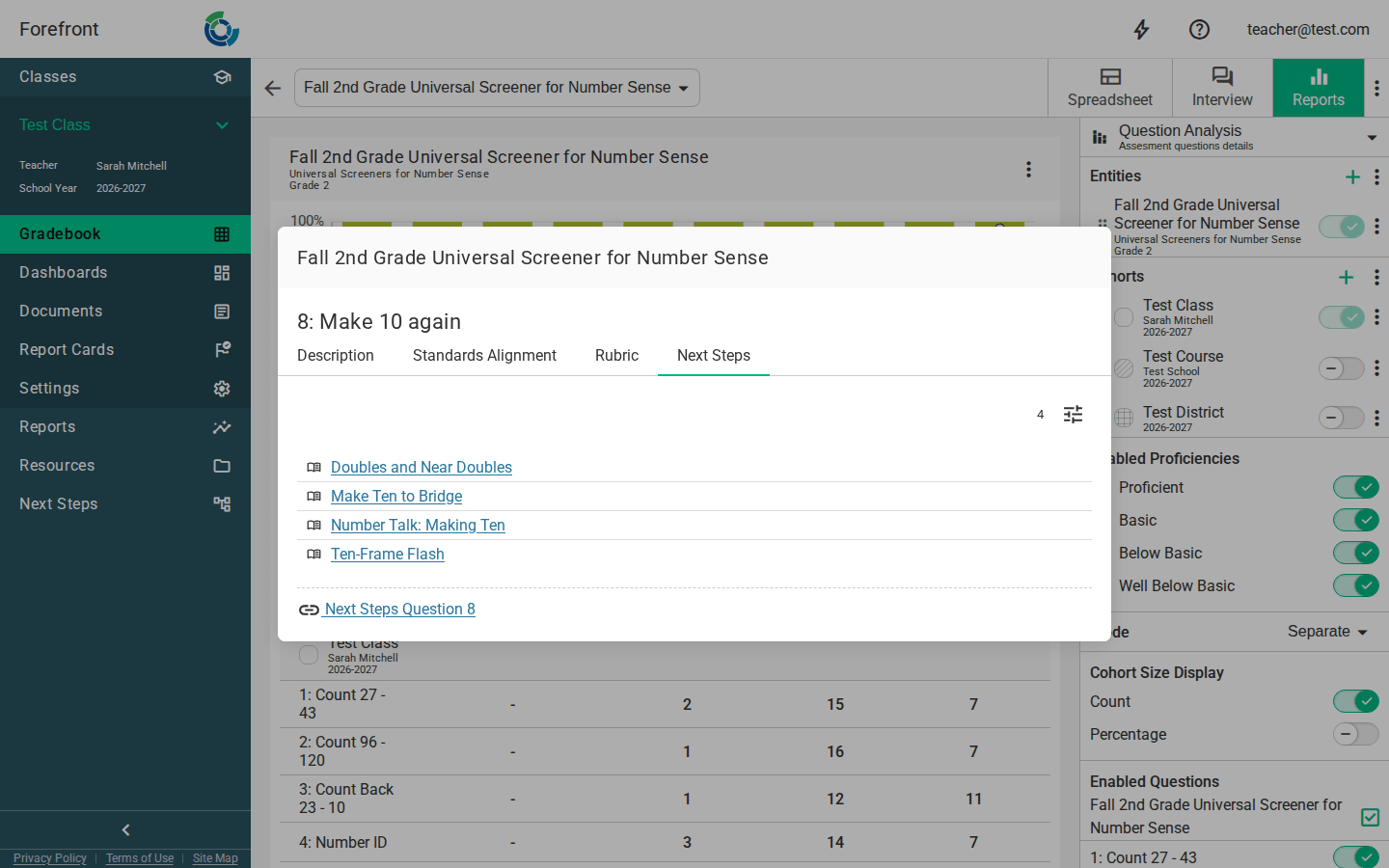Click the Forefront logo icon
The width and height of the screenshot is (1389, 868).
222,29
